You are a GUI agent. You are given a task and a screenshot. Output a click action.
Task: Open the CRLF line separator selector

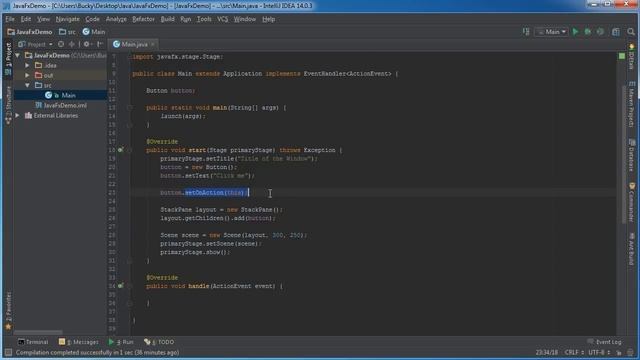573,352
